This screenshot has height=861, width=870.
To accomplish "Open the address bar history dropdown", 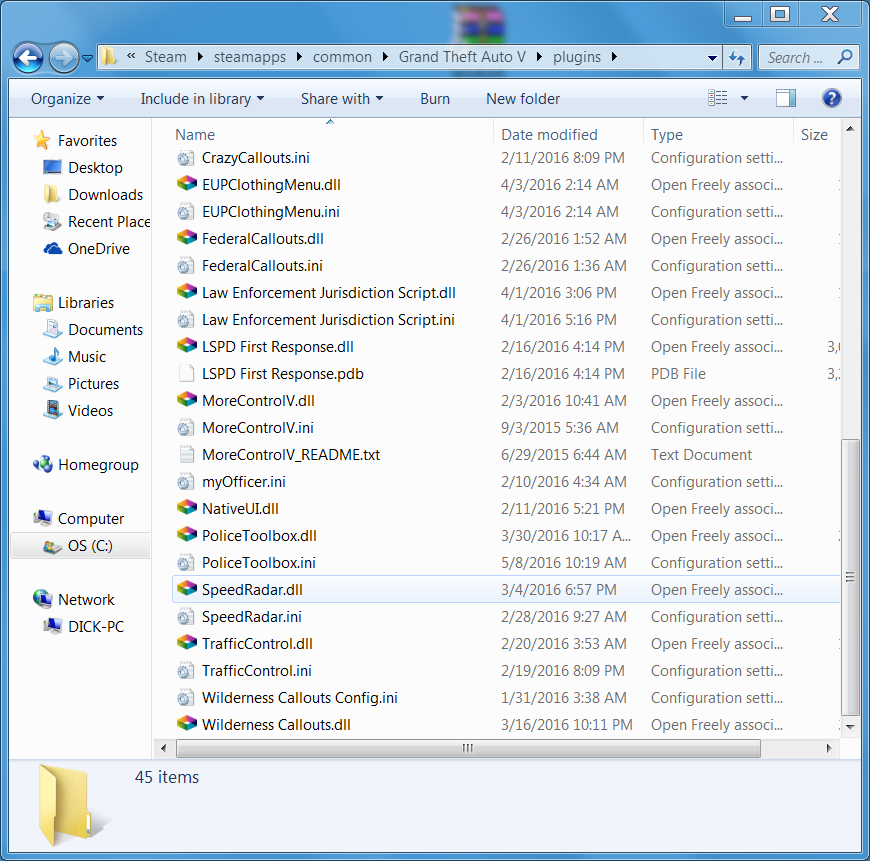I will (x=712, y=58).
